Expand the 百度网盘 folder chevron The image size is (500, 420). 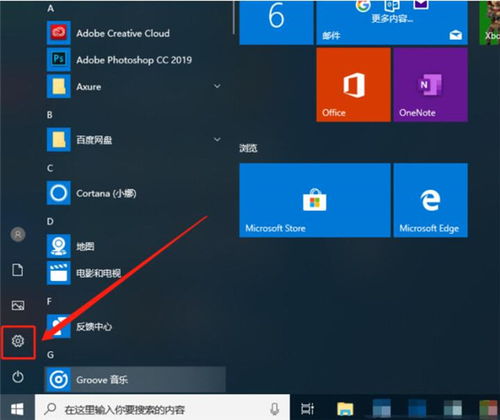(217, 139)
